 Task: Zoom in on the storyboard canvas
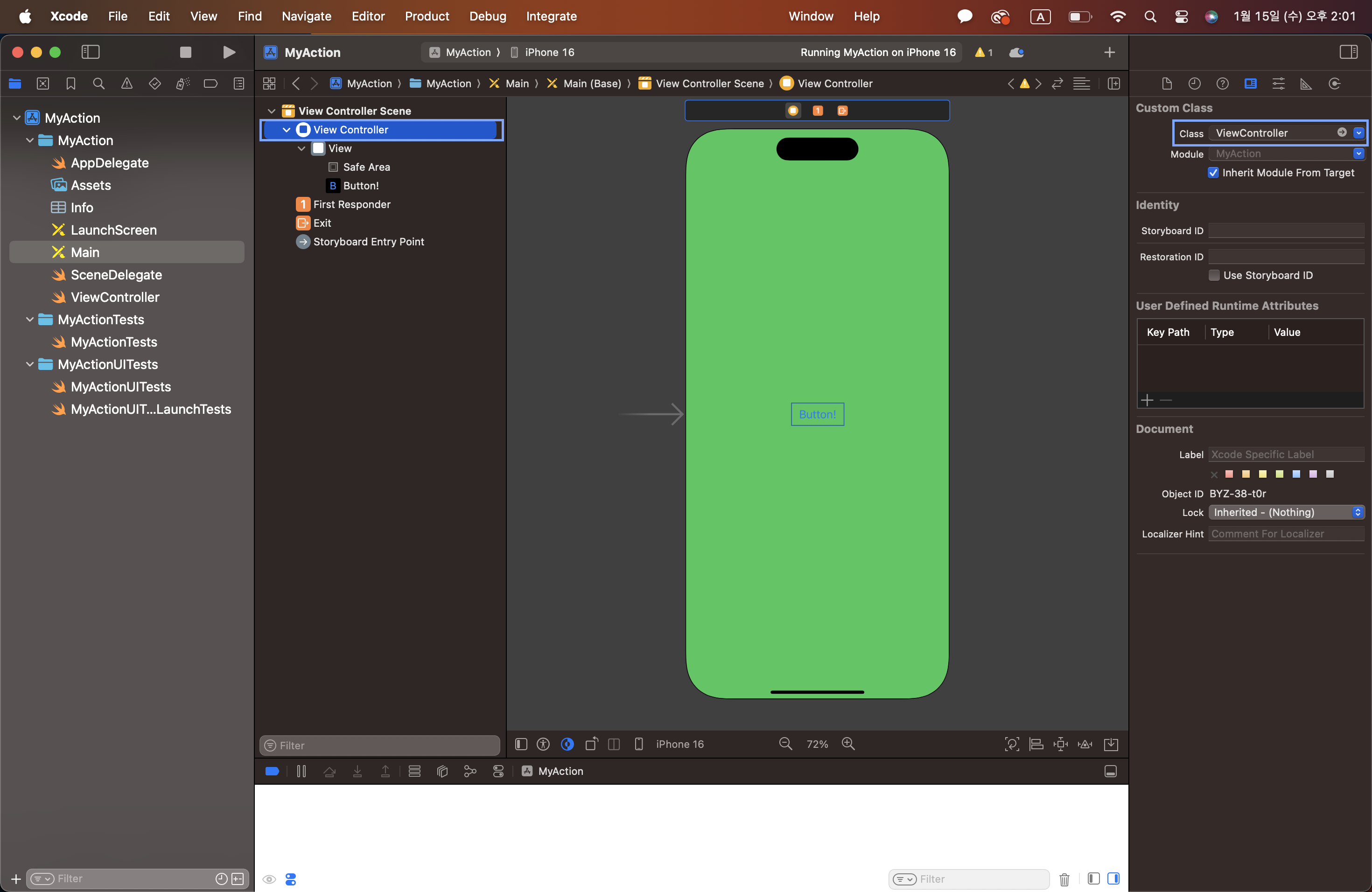(848, 744)
